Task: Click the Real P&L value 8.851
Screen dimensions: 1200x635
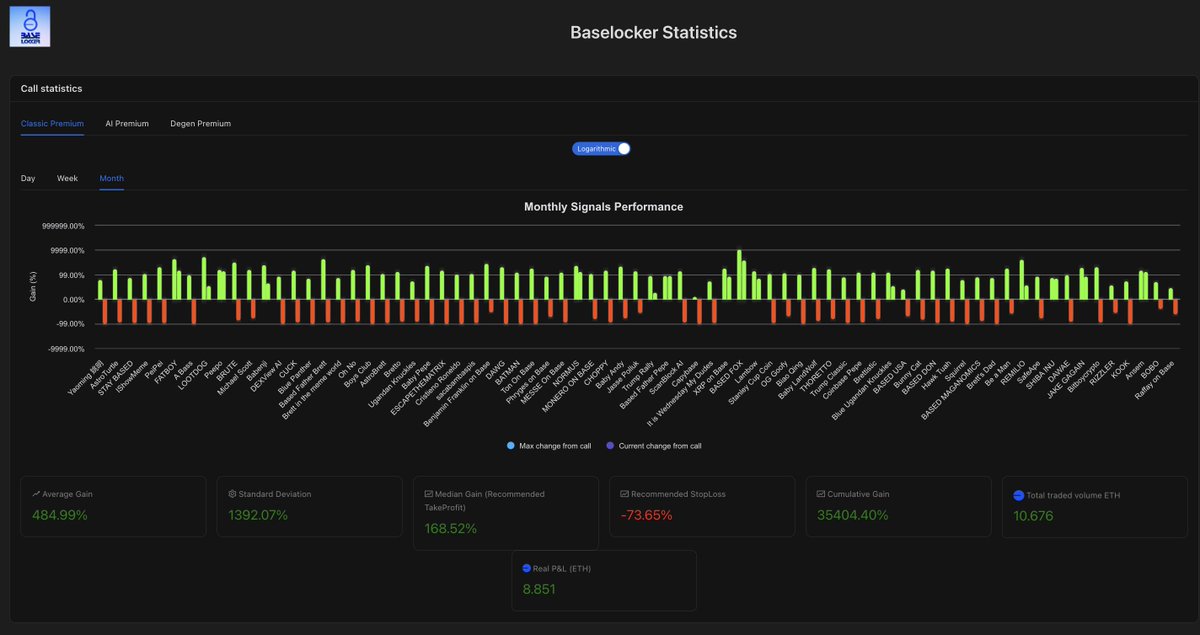Action: pyautogui.click(x=539, y=589)
